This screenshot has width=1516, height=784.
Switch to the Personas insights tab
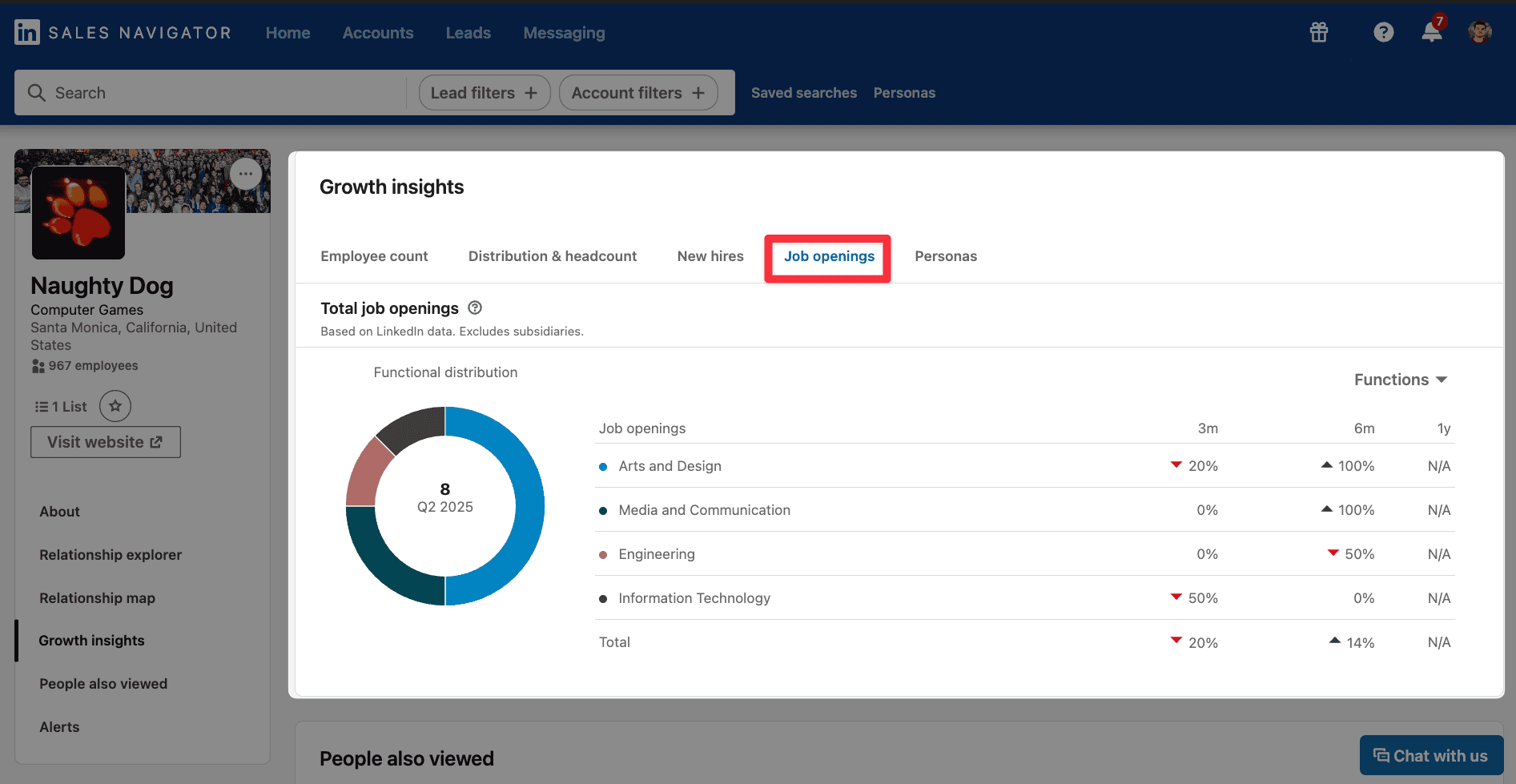coord(946,256)
